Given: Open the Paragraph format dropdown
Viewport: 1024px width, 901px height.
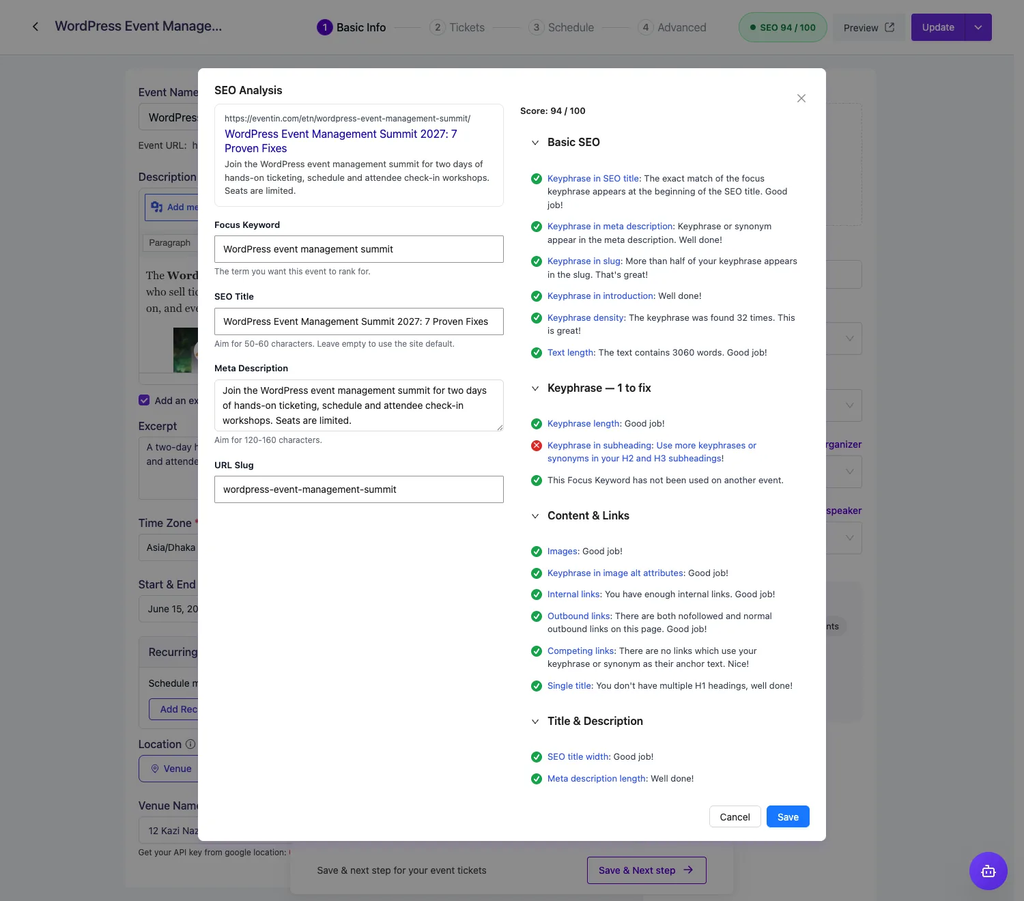Looking at the screenshot, I should tap(170, 243).
